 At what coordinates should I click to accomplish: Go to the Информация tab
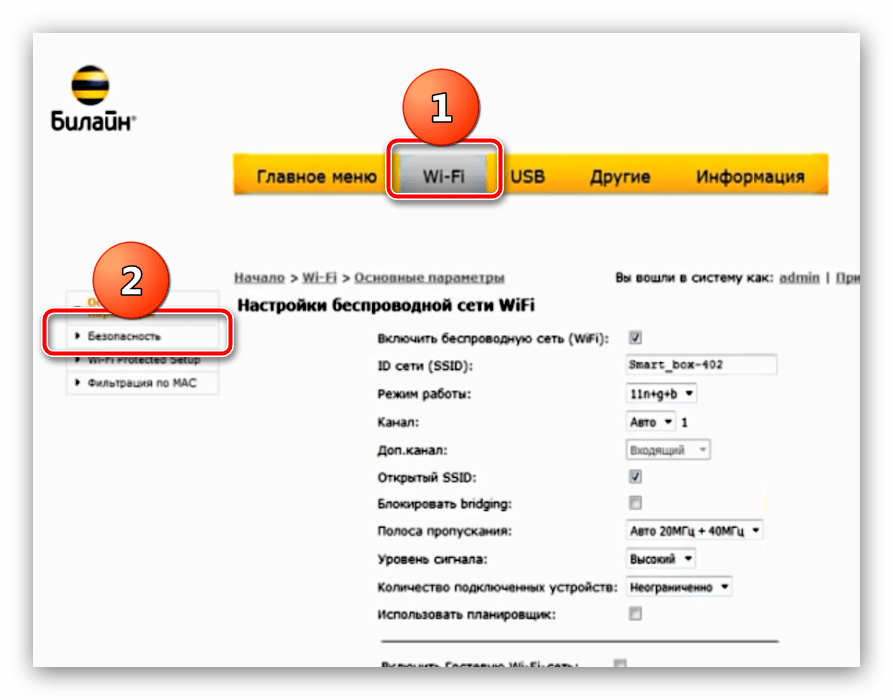(750, 176)
